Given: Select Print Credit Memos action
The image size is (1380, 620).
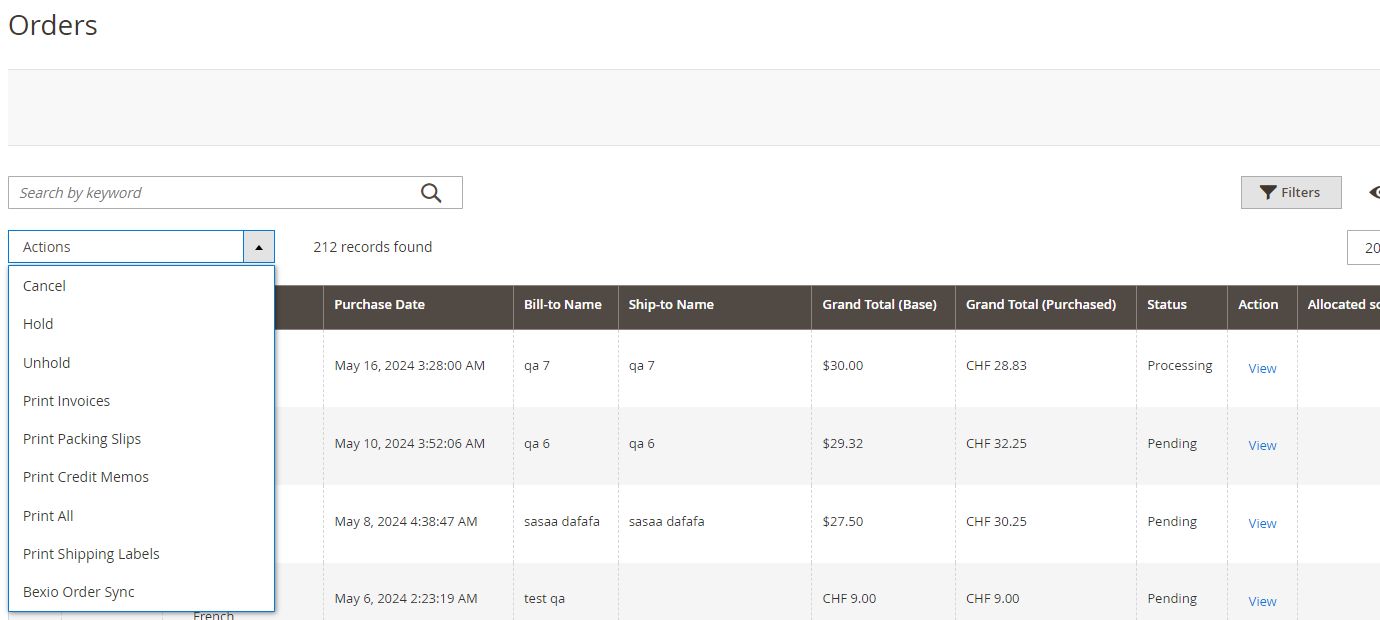Looking at the screenshot, I should 86,477.
